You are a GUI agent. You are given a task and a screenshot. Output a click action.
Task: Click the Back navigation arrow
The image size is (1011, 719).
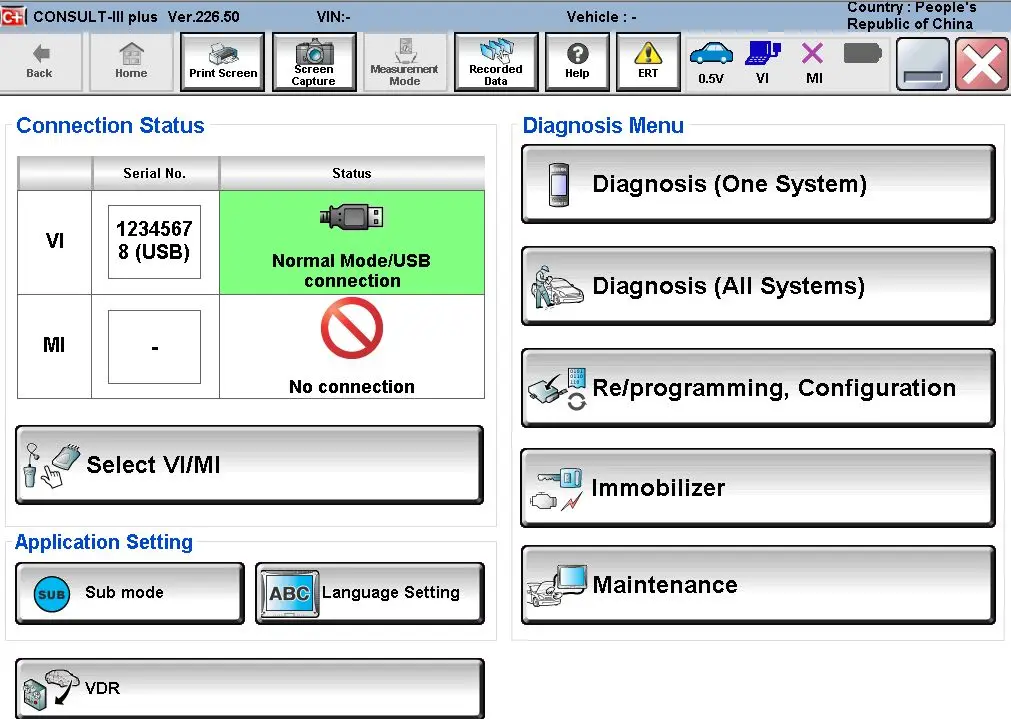(x=40, y=61)
